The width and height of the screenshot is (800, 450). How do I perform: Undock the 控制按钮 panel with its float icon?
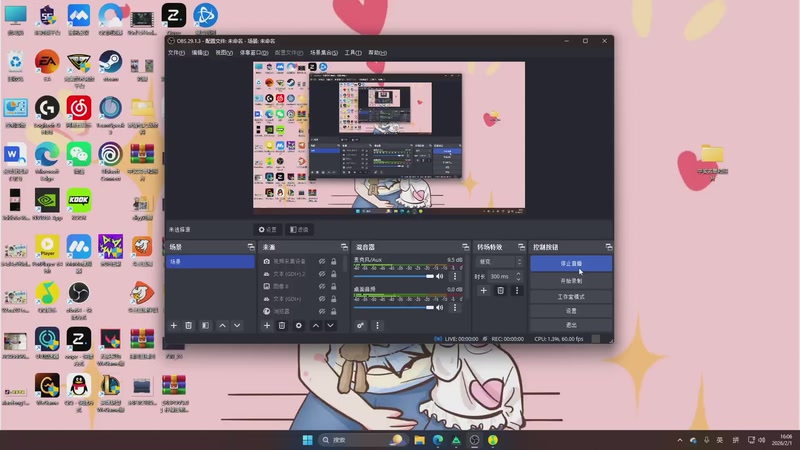(x=609, y=247)
